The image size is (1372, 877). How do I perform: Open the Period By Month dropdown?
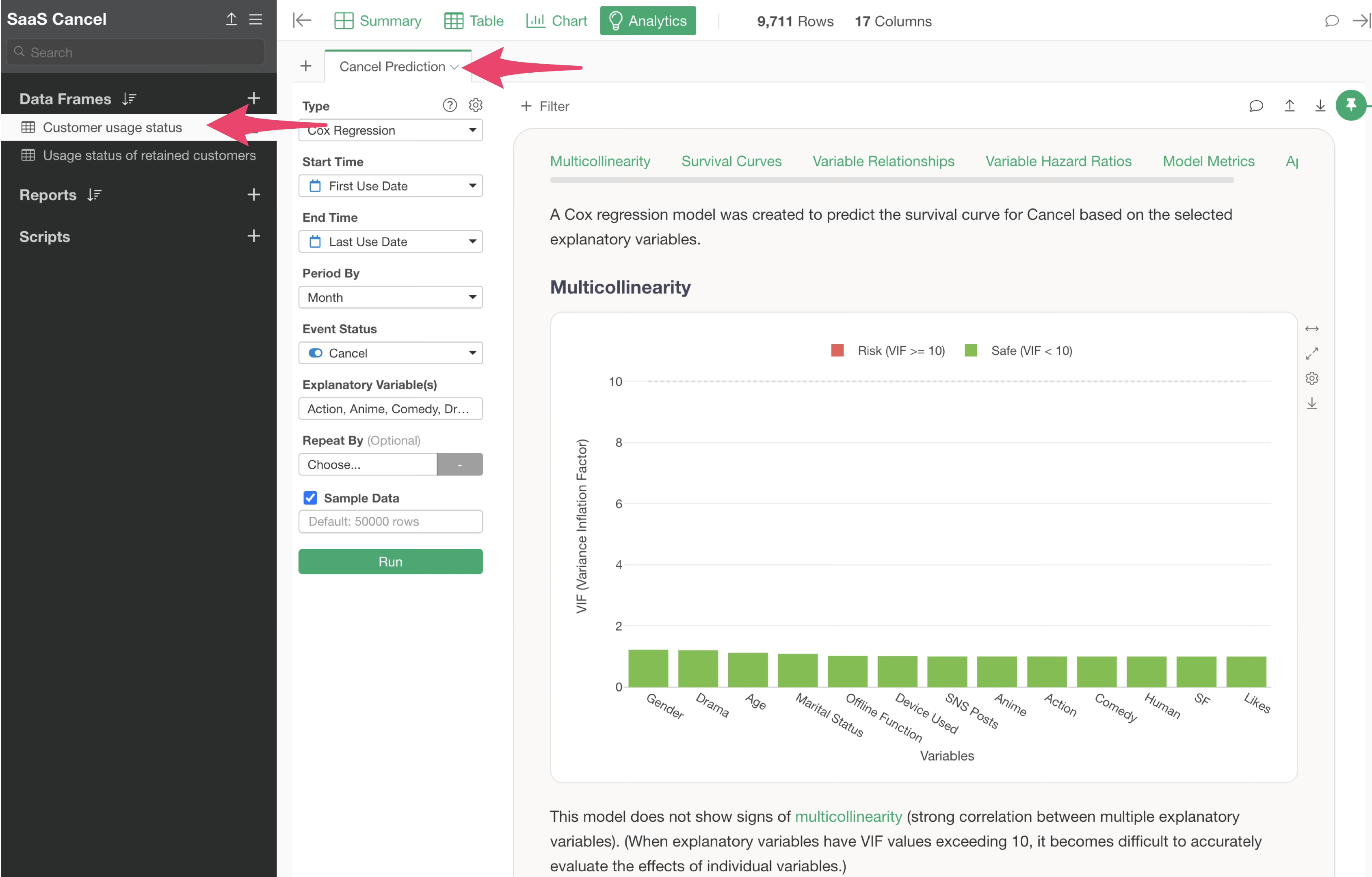click(390, 297)
